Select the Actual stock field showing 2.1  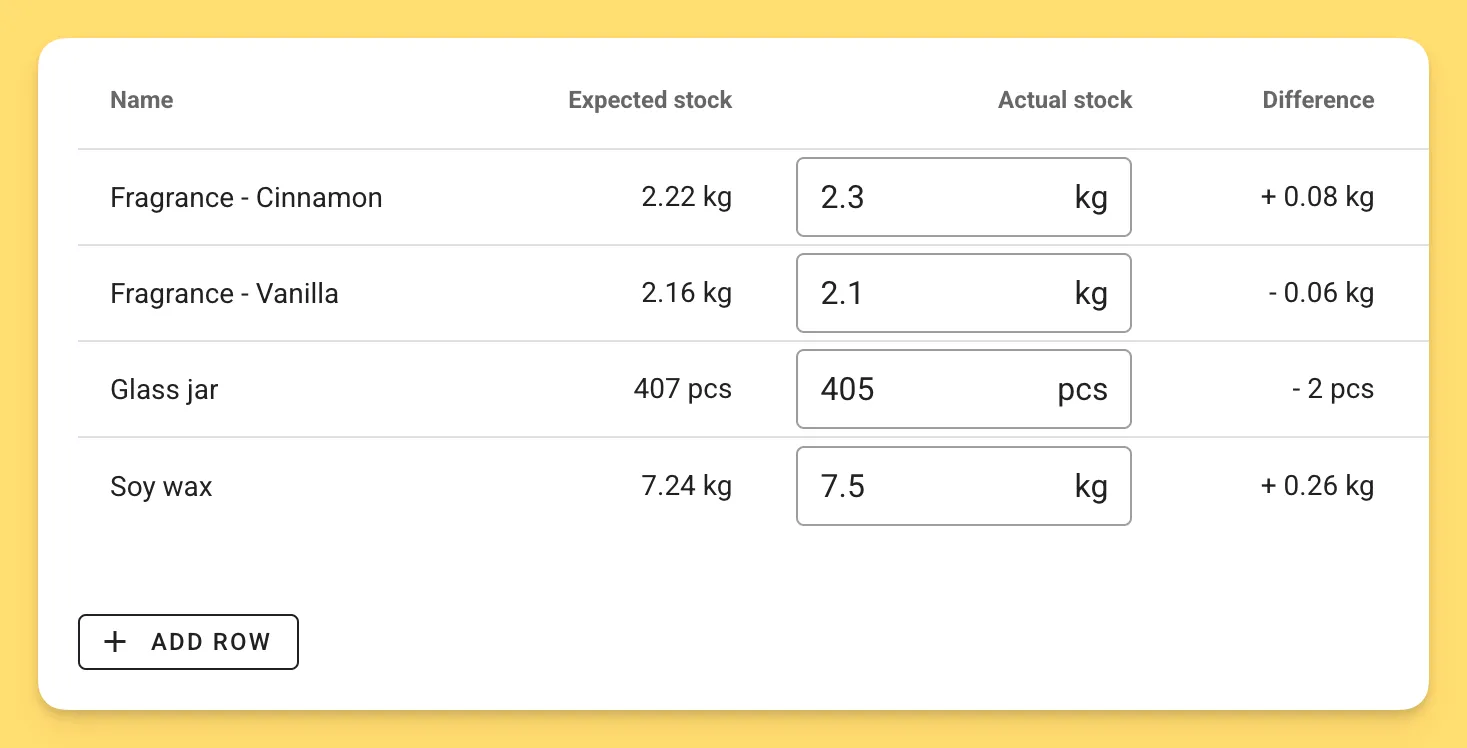963,293
